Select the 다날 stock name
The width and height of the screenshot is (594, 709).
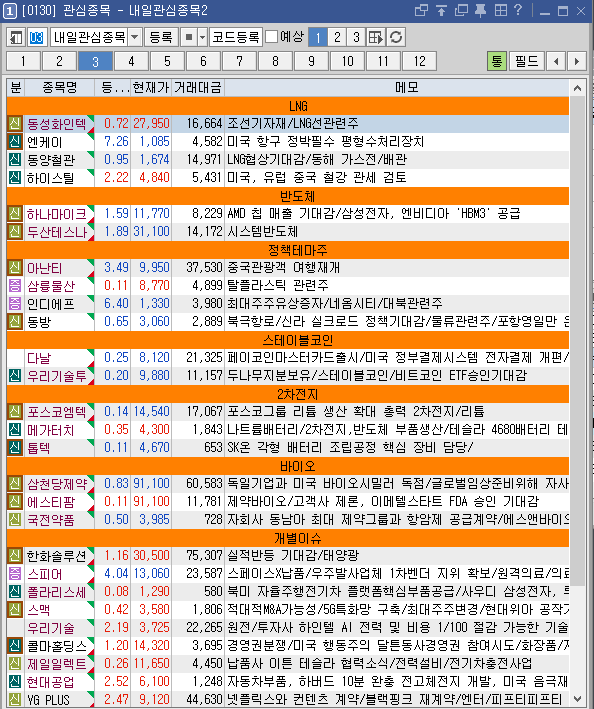click(x=38, y=358)
